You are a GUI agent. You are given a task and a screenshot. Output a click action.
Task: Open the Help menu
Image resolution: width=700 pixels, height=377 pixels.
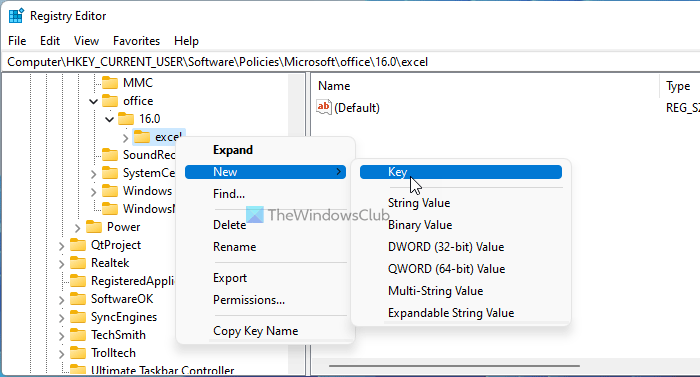point(186,41)
